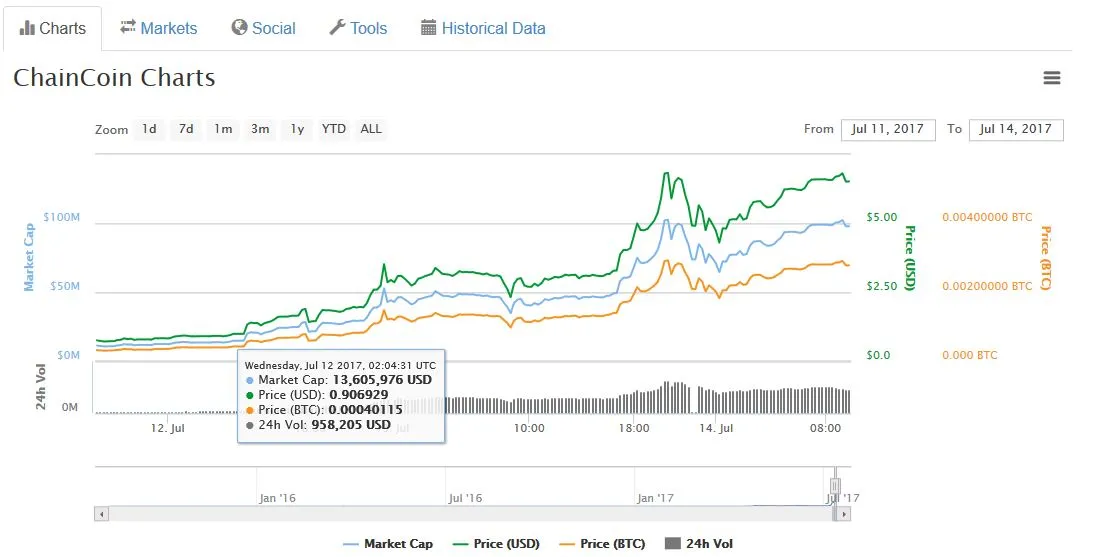The width and height of the screenshot is (1095, 557).
Task: Click the tooltip Market Cap value 13,605,976 USD
Action: coord(382,380)
